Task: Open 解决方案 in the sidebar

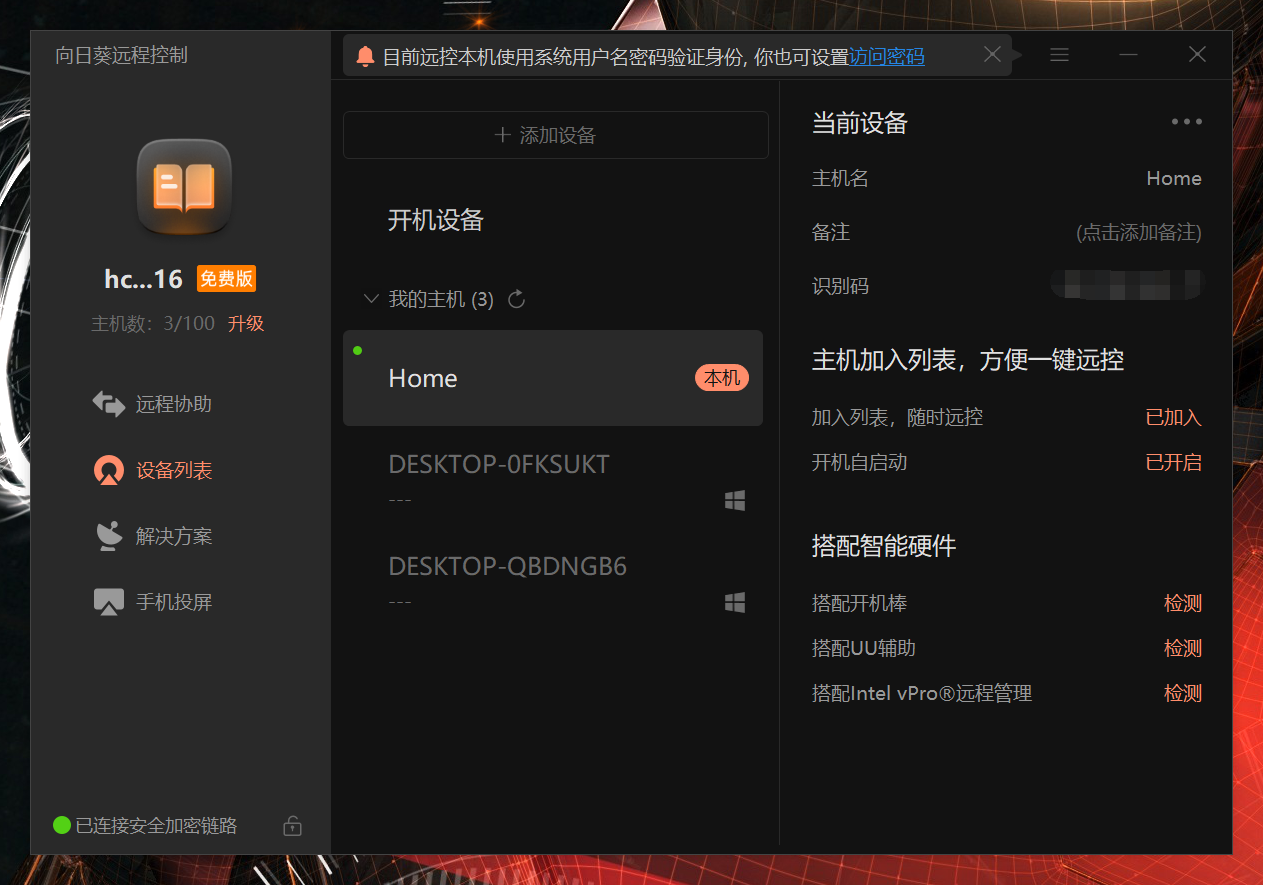Action: point(174,537)
